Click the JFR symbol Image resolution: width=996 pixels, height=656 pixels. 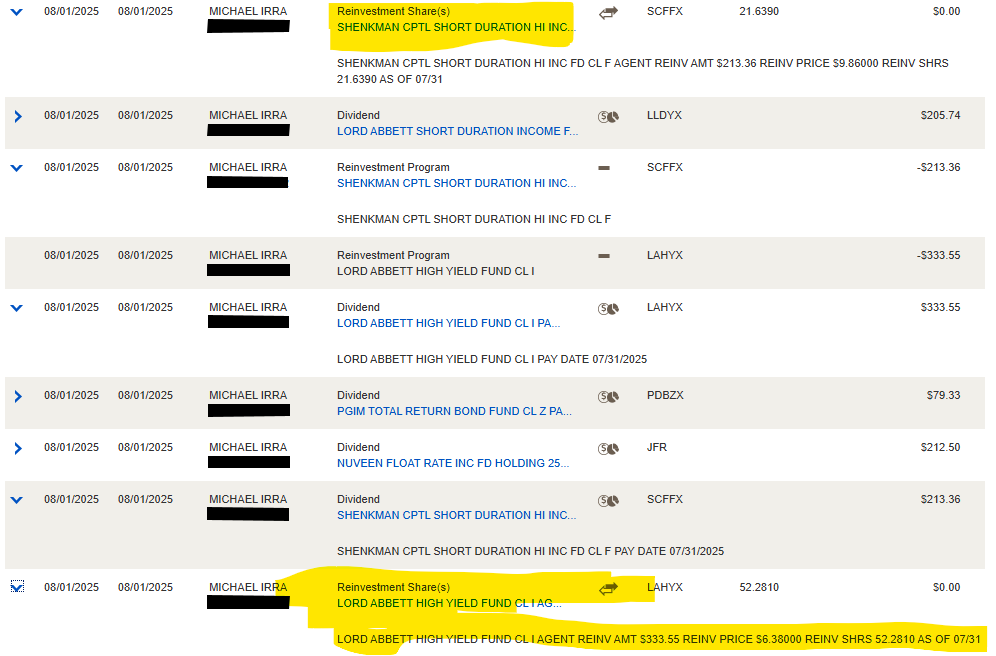pyautogui.click(x=657, y=448)
